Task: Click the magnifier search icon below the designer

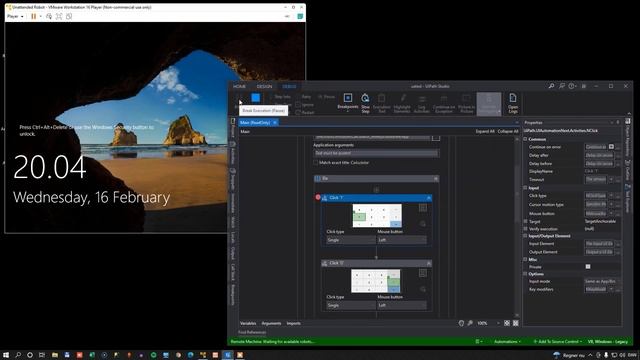Action: point(470,323)
